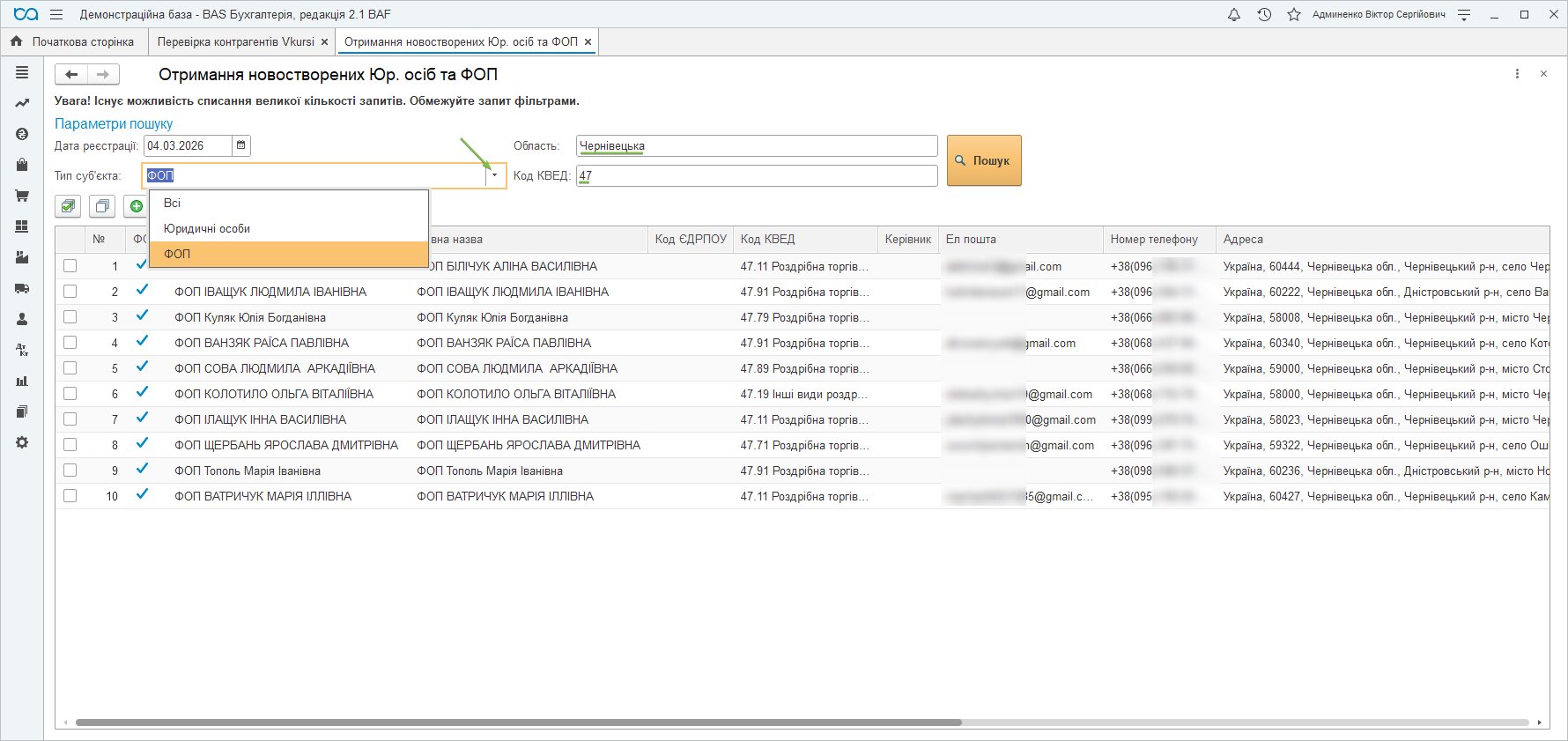
Task: Open favorites star icon
Action: [x=1293, y=14]
